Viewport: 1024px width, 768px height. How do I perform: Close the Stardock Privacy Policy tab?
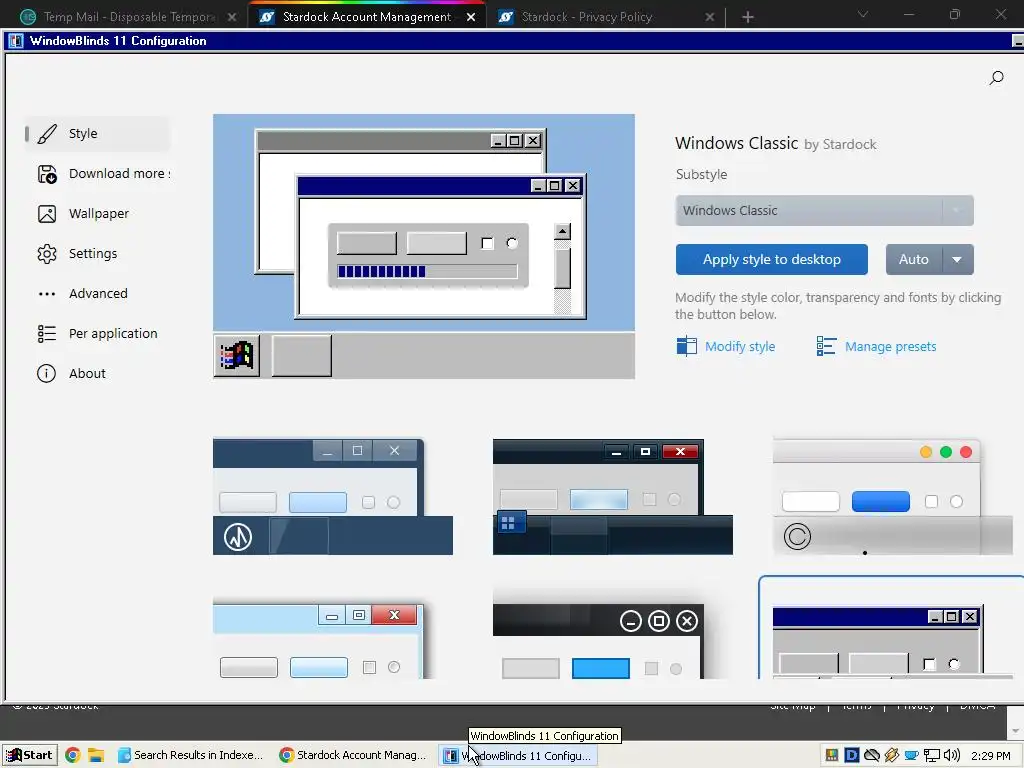click(710, 17)
